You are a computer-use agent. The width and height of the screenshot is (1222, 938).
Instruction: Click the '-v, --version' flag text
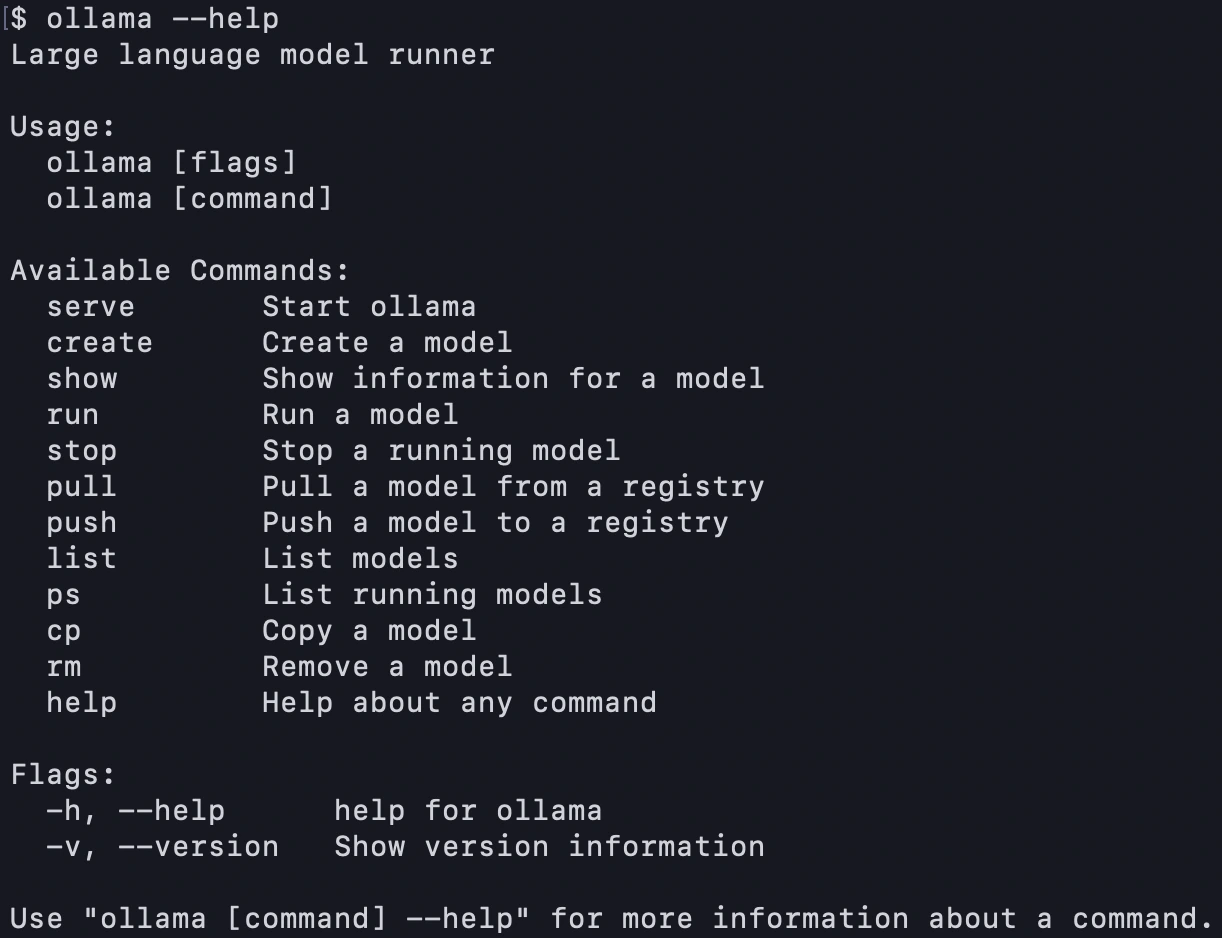coord(162,847)
